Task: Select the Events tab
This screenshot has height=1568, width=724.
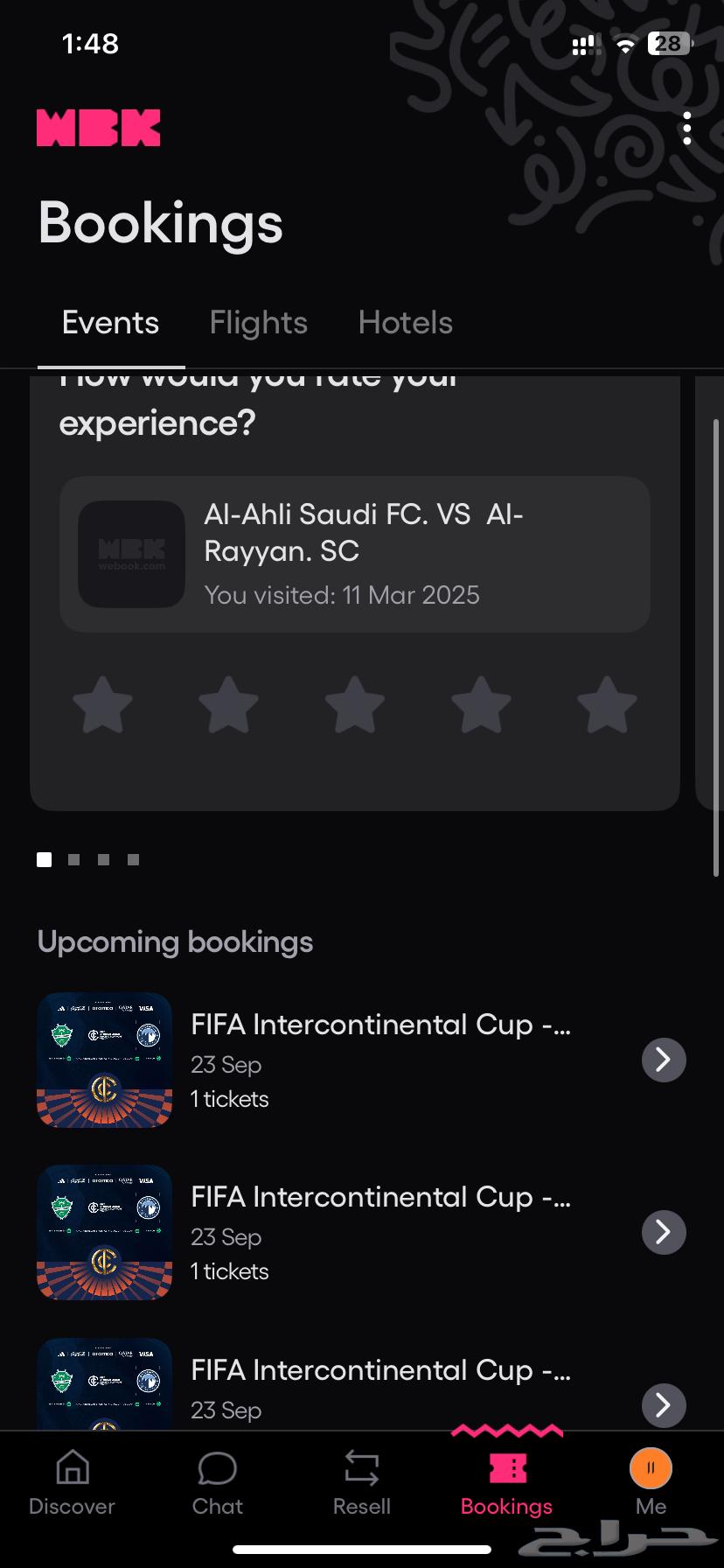Action: point(111,323)
